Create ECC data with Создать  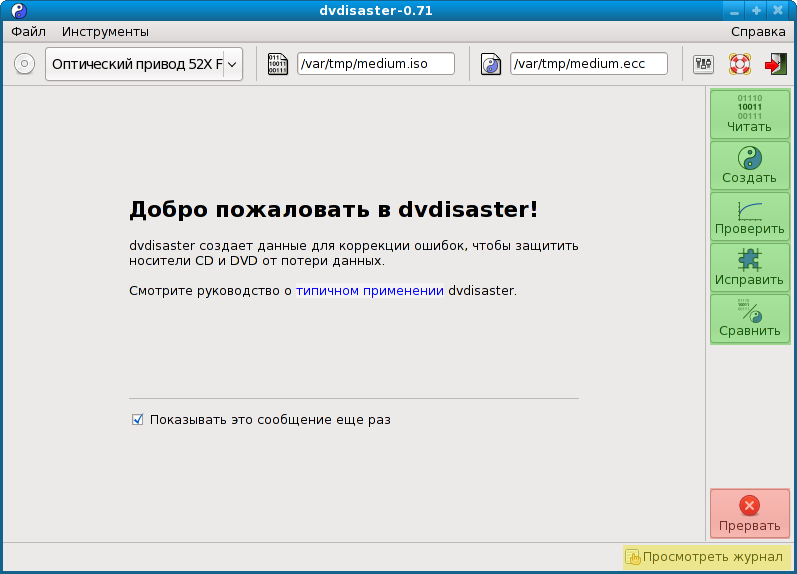[750, 165]
